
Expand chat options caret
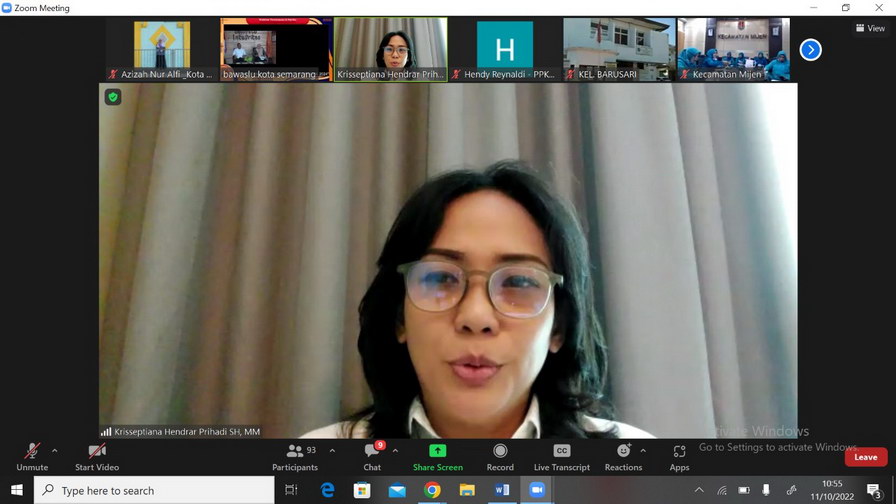(x=395, y=451)
